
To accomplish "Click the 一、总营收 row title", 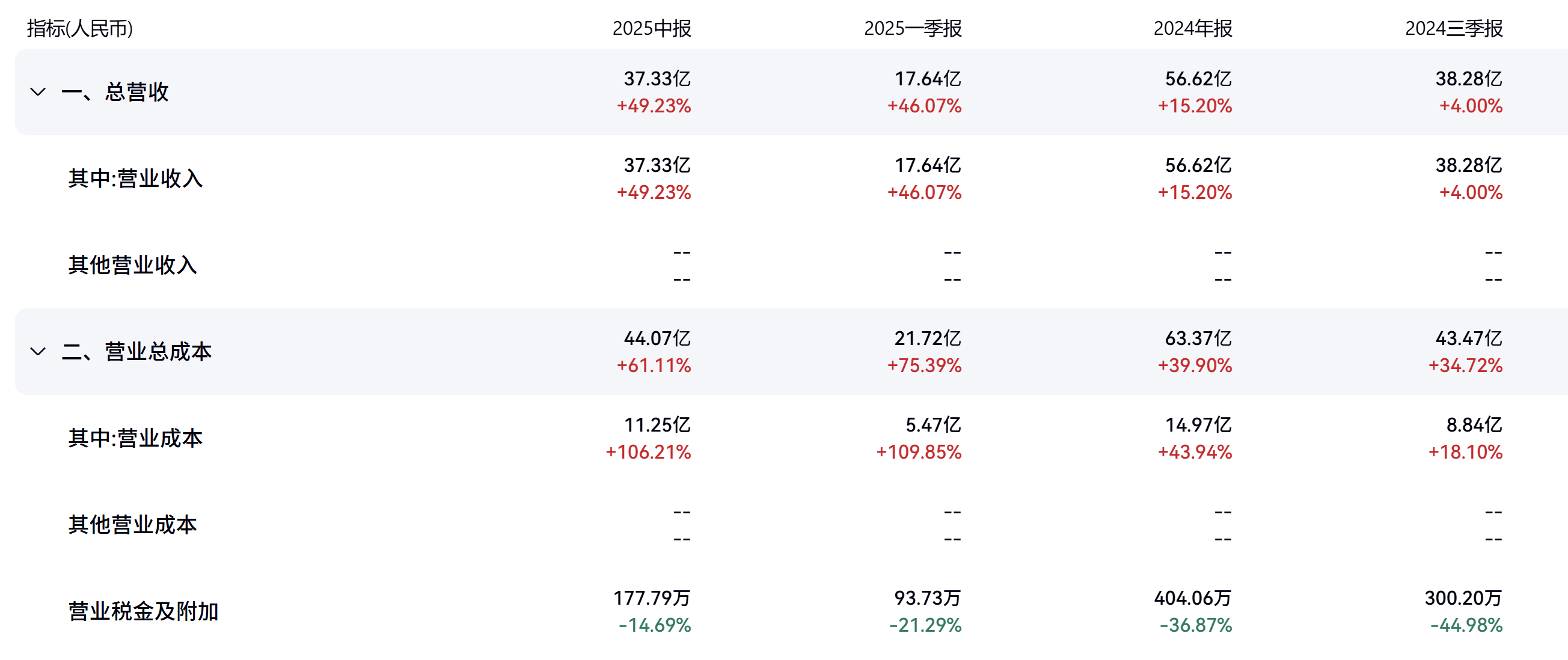I will pos(115,92).
